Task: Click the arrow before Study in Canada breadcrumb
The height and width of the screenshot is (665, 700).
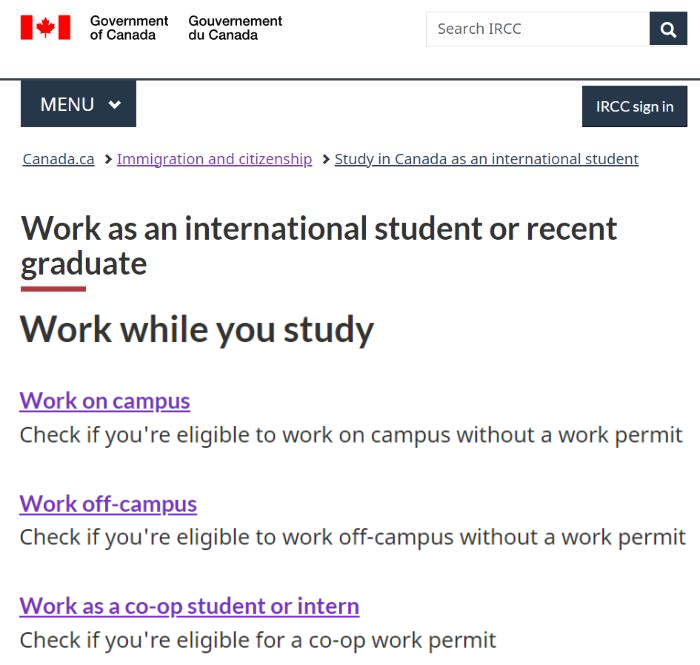Action: coord(325,159)
